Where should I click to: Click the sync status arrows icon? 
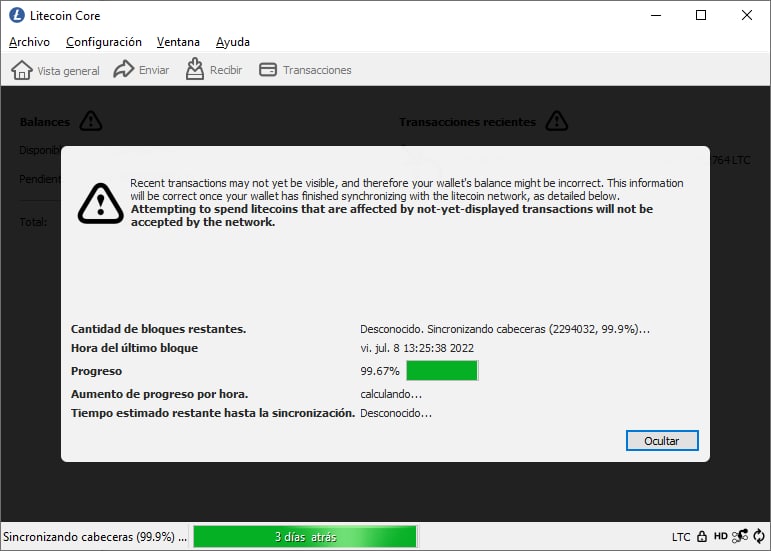click(x=760, y=537)
